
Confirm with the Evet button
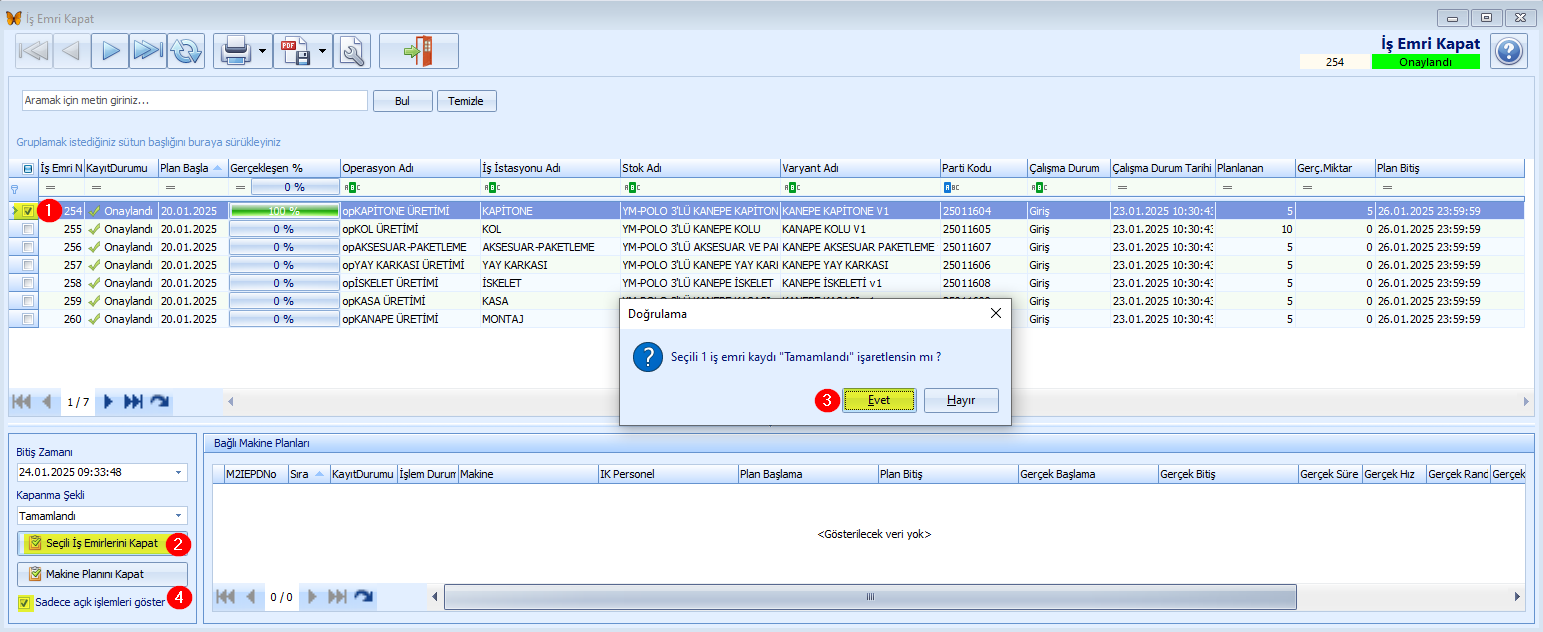coord(879,400)
